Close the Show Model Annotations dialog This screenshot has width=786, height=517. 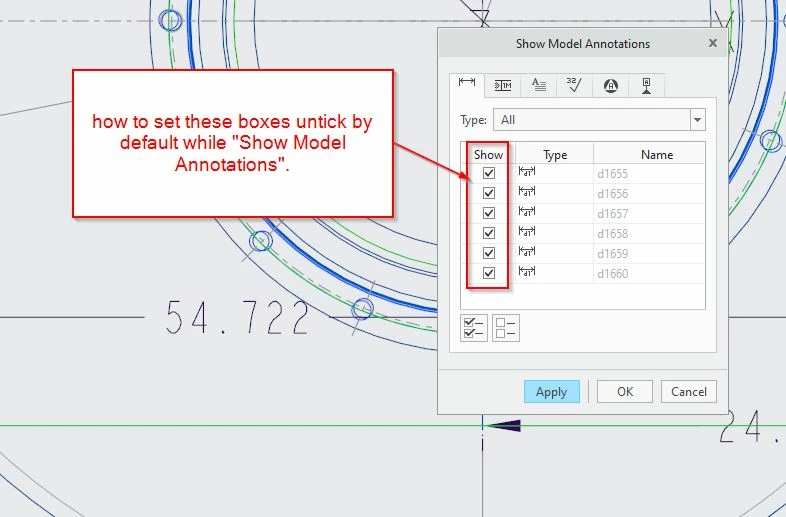[713, 43]
